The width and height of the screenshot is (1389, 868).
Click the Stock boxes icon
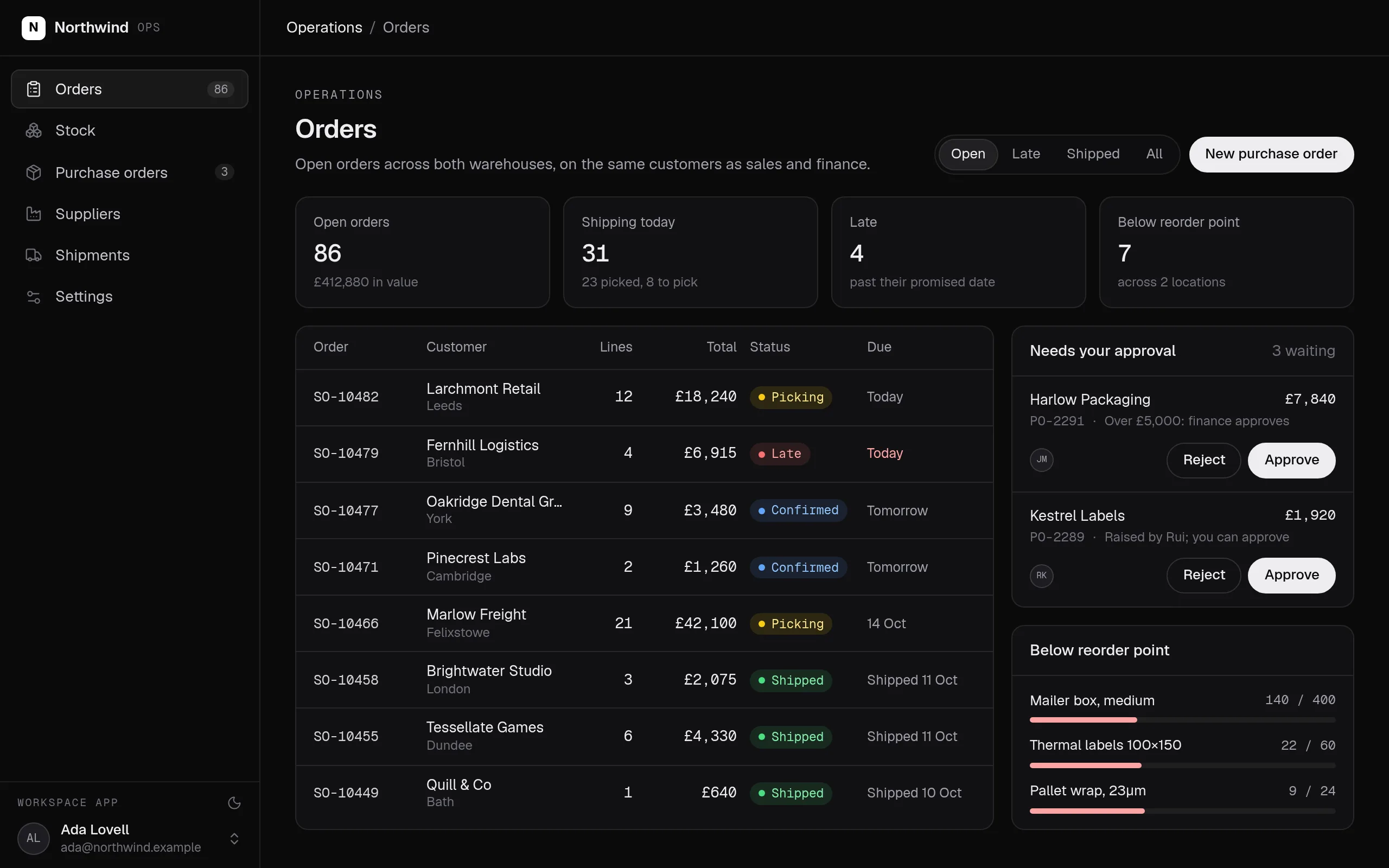click(x=33, y=130)
